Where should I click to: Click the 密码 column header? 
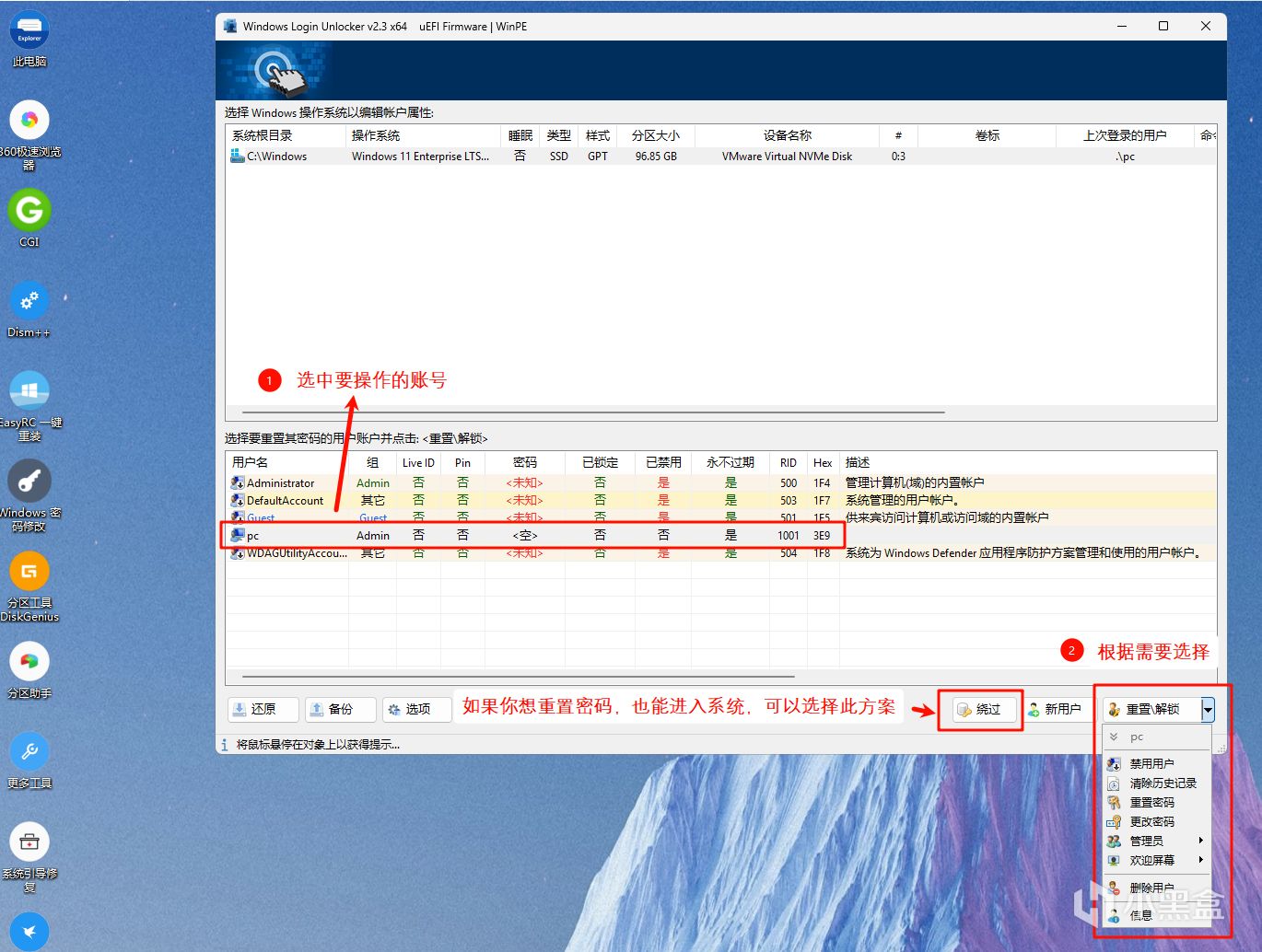point(525,462)
